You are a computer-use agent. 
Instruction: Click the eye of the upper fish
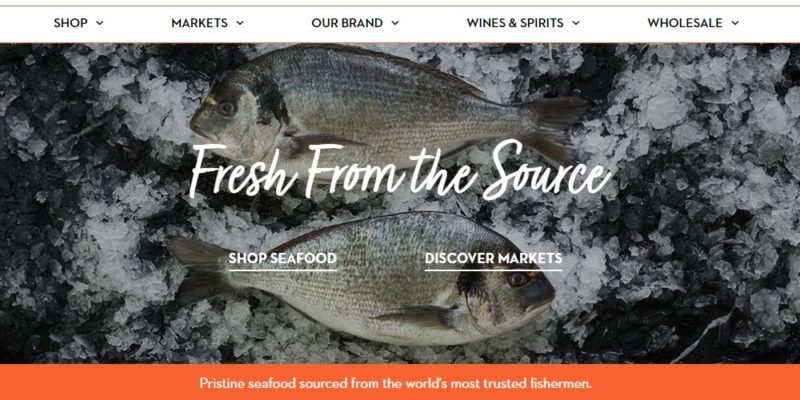[x=226, y=108]
